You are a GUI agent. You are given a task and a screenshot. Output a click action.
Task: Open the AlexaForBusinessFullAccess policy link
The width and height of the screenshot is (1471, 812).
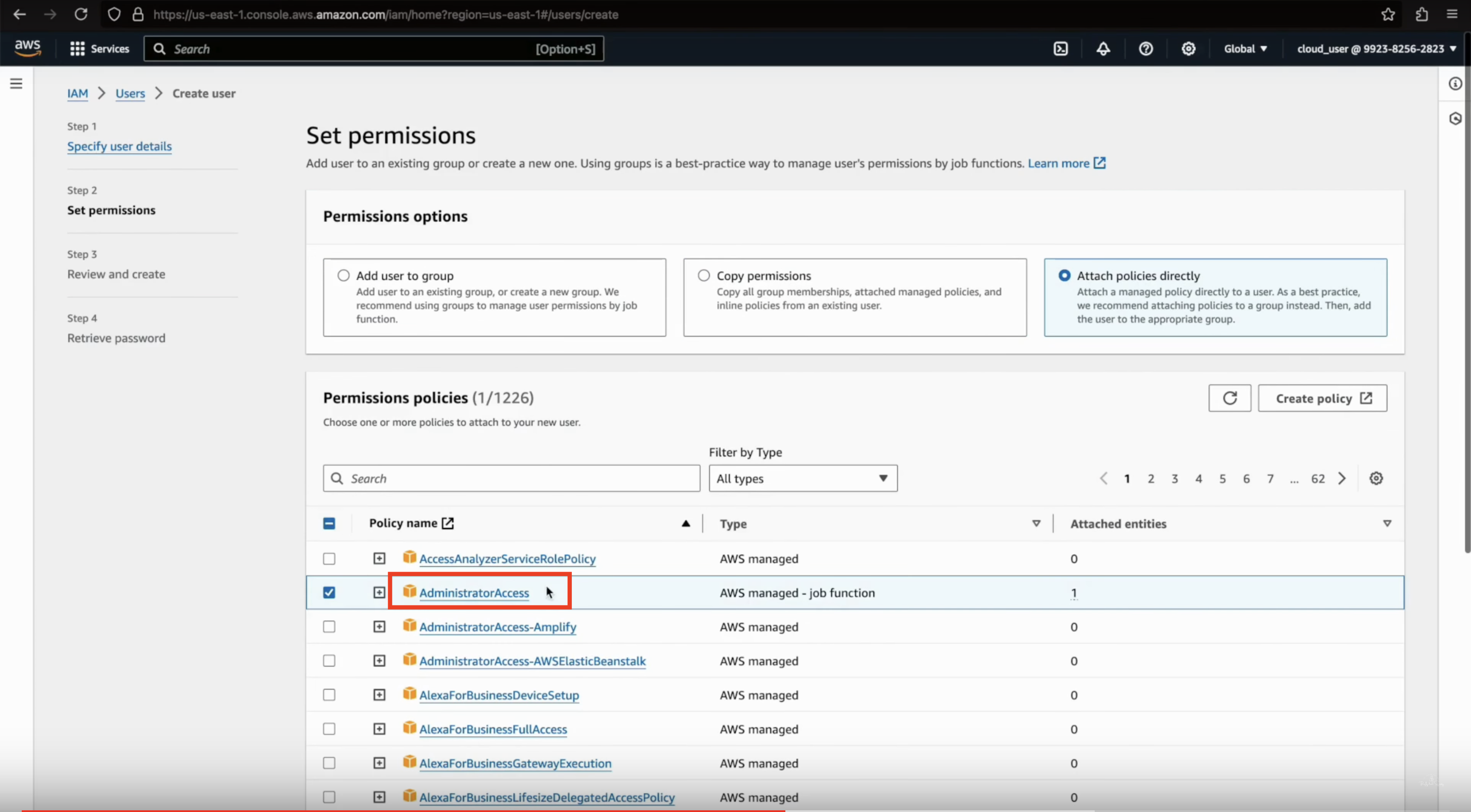pyautogui.click(x=493, y=729)
